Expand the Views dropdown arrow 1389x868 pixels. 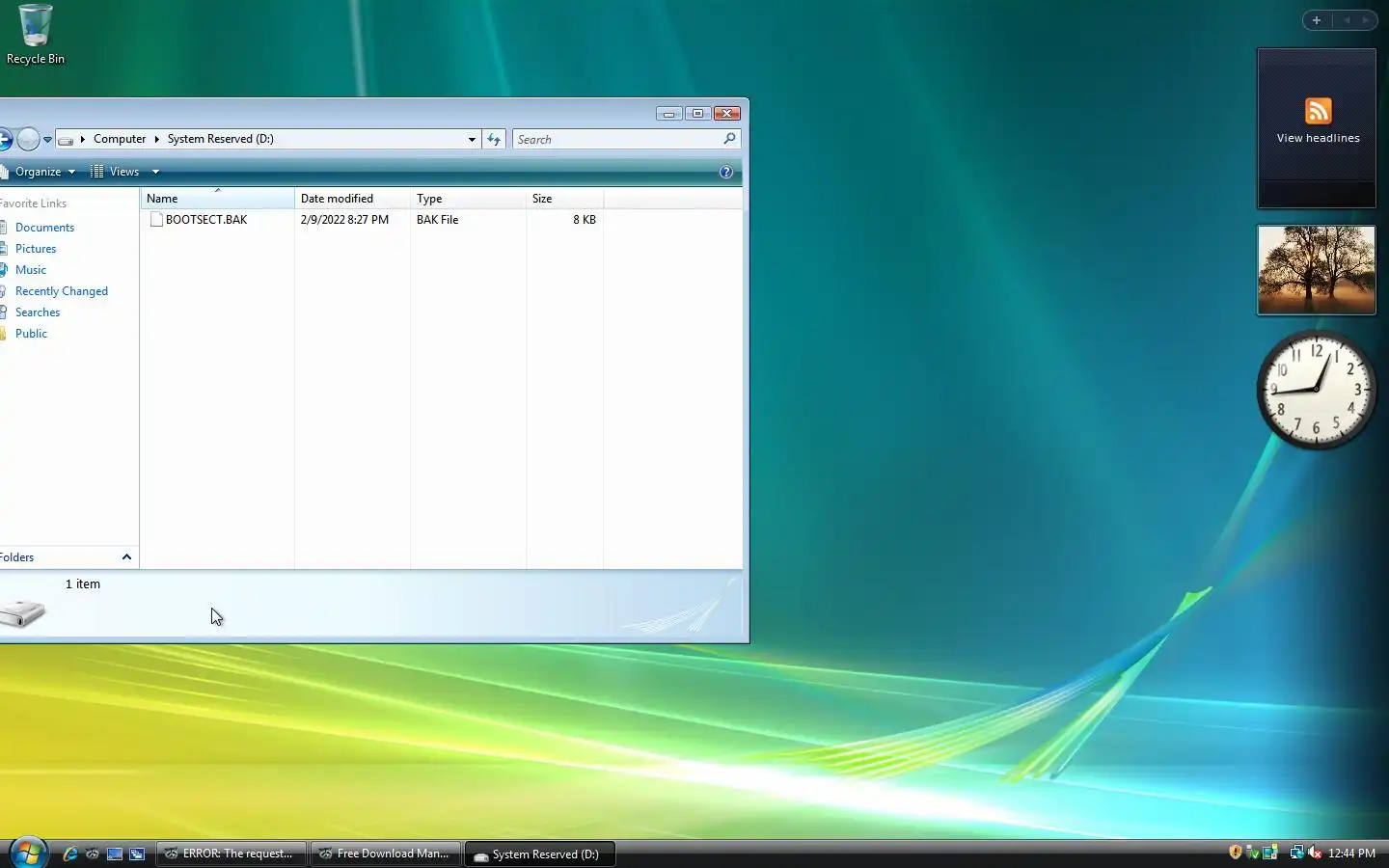[155, 172]
